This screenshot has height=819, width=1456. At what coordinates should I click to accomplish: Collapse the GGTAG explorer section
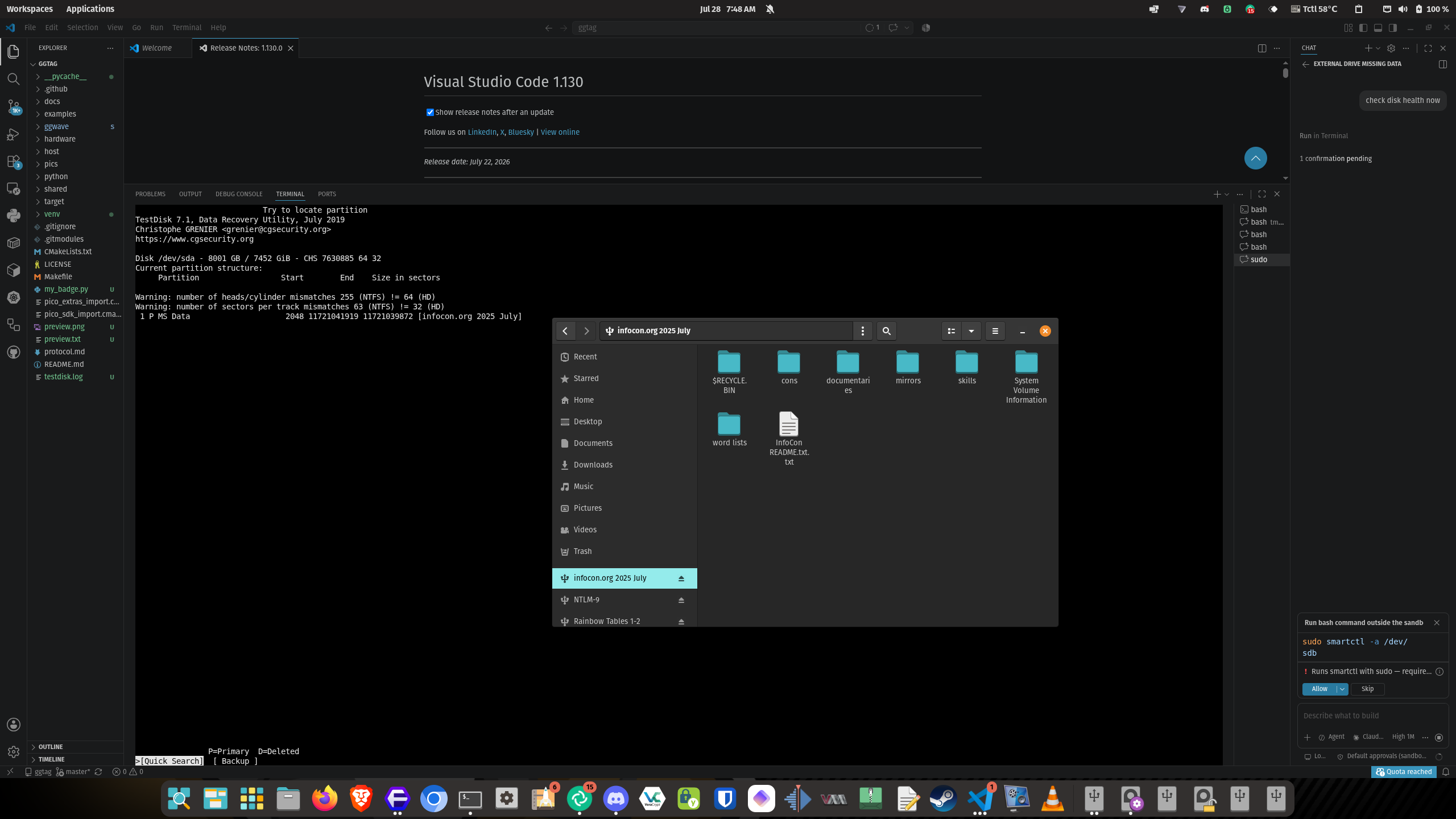tap(48, 64)
